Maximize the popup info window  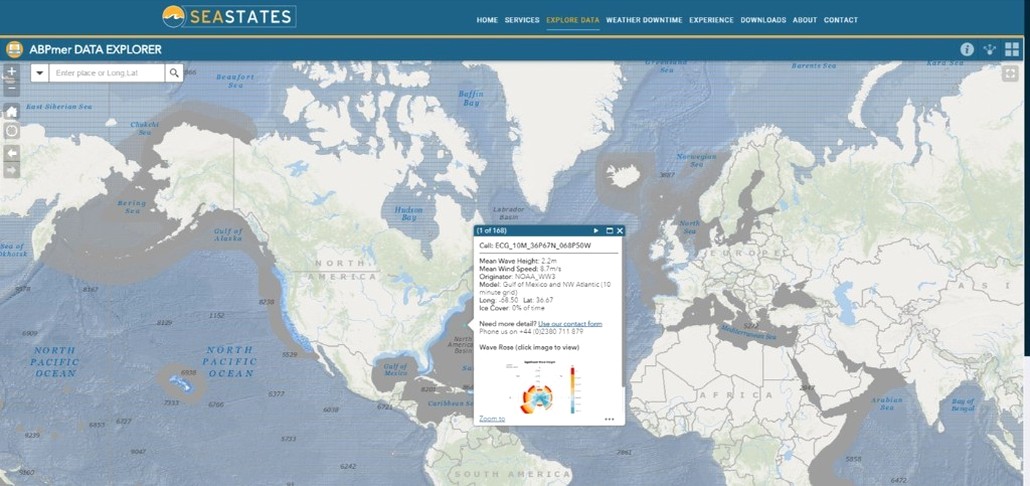pos(608,231)
